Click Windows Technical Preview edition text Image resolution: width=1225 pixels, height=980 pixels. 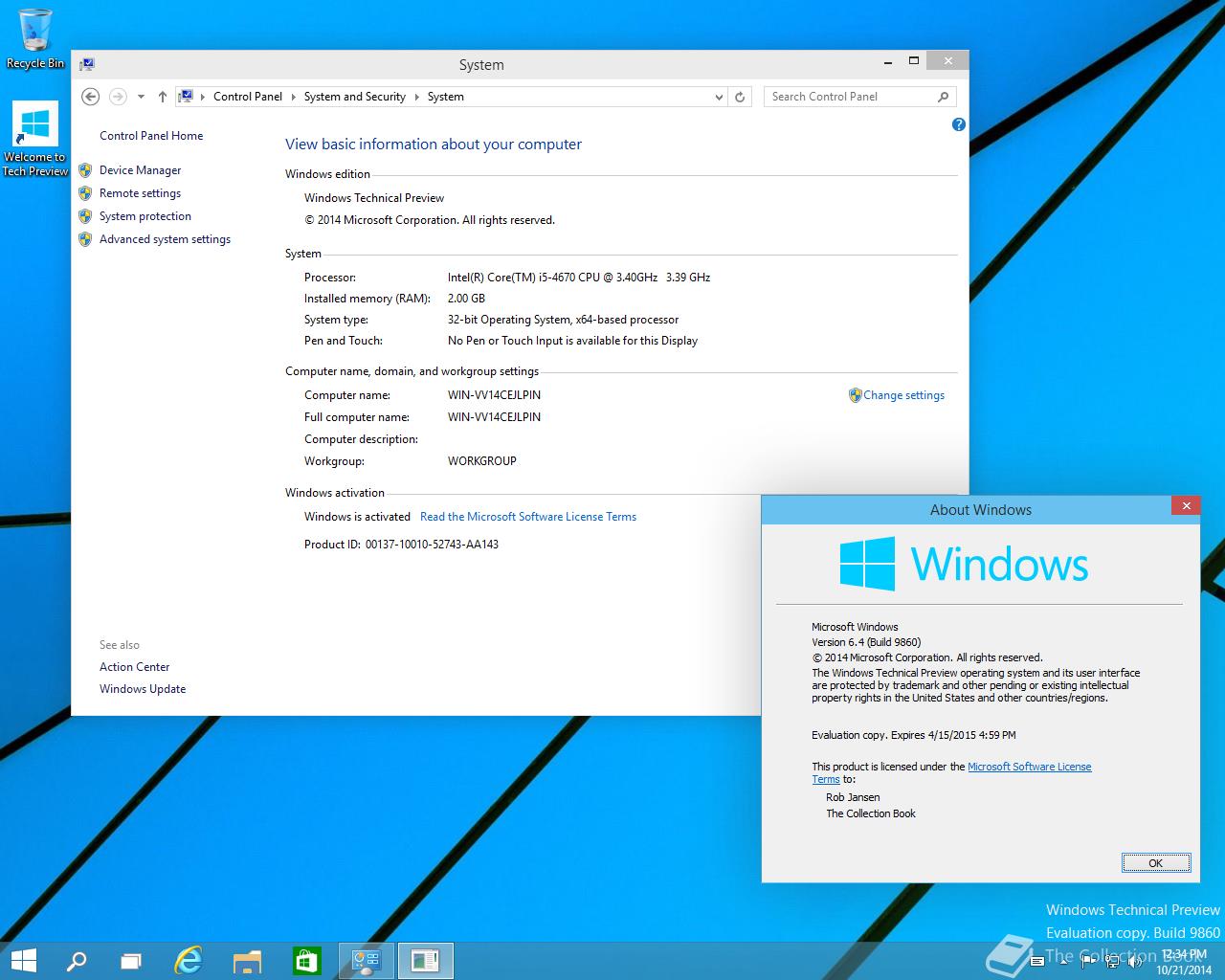coord(374,198)
